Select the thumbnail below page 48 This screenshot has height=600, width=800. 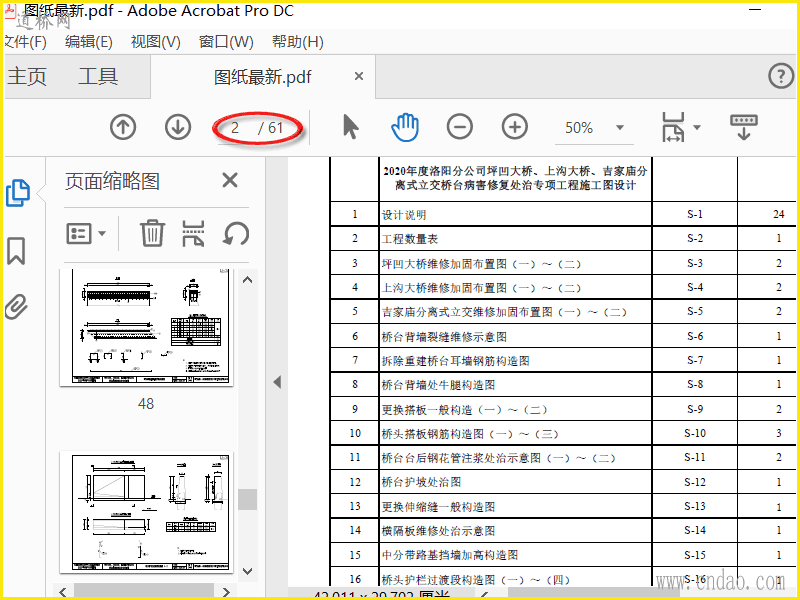coord(146,512)
